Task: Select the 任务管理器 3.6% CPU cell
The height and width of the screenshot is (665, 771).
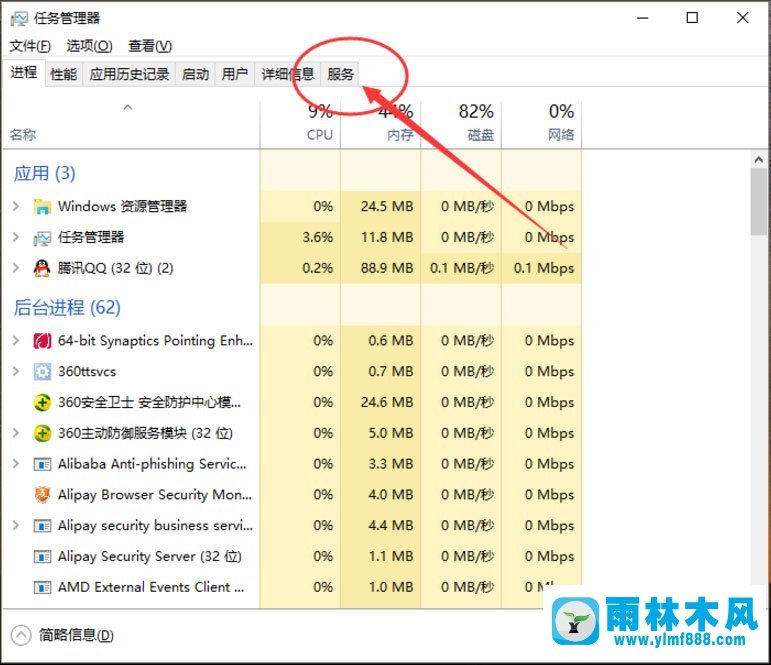Action: click(300, 238)
